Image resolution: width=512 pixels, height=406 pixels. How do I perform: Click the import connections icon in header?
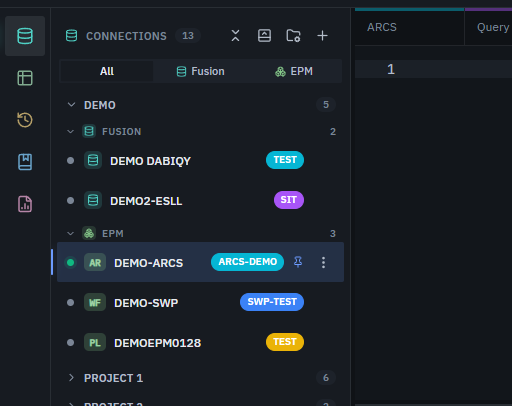(264, 36)
